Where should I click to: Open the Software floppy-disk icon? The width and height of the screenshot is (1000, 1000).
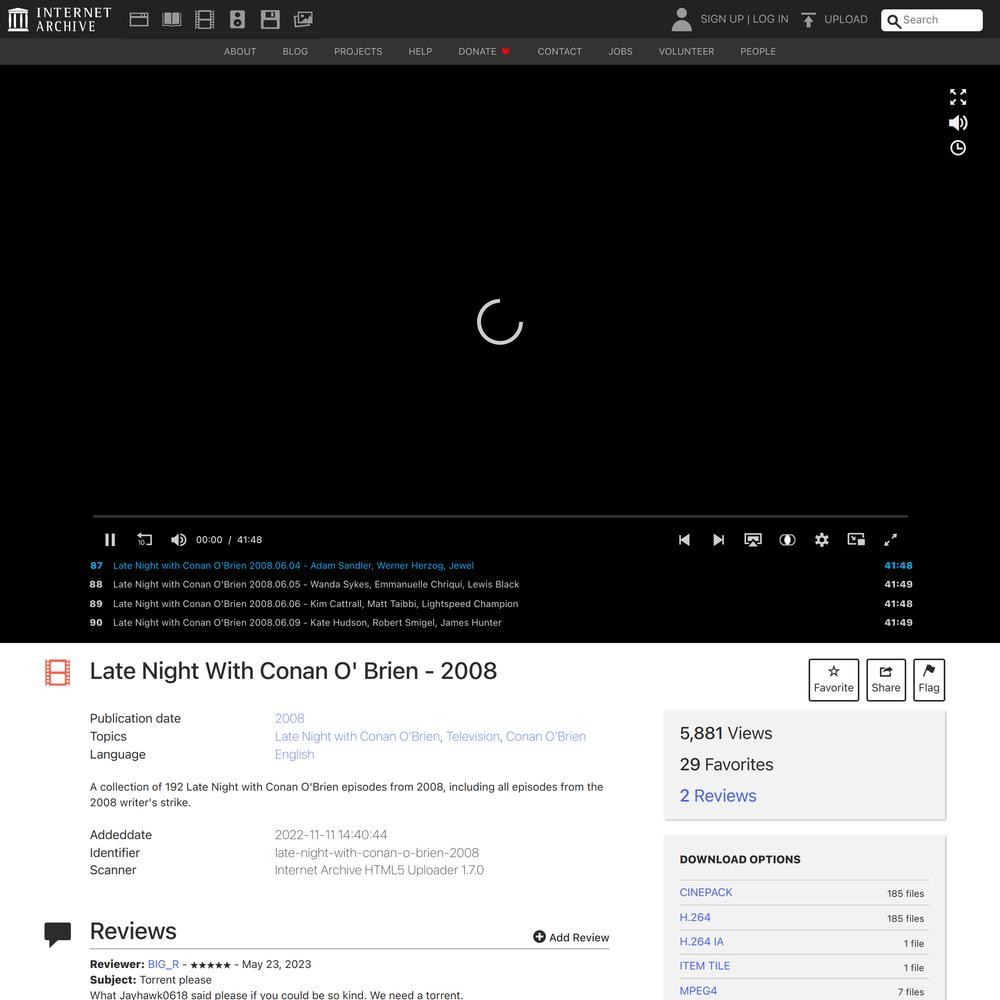[270, 20]
